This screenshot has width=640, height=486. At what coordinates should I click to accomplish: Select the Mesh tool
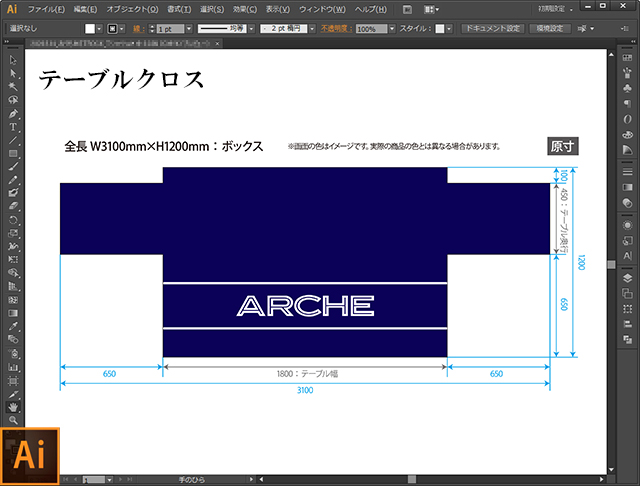[13, 300]
